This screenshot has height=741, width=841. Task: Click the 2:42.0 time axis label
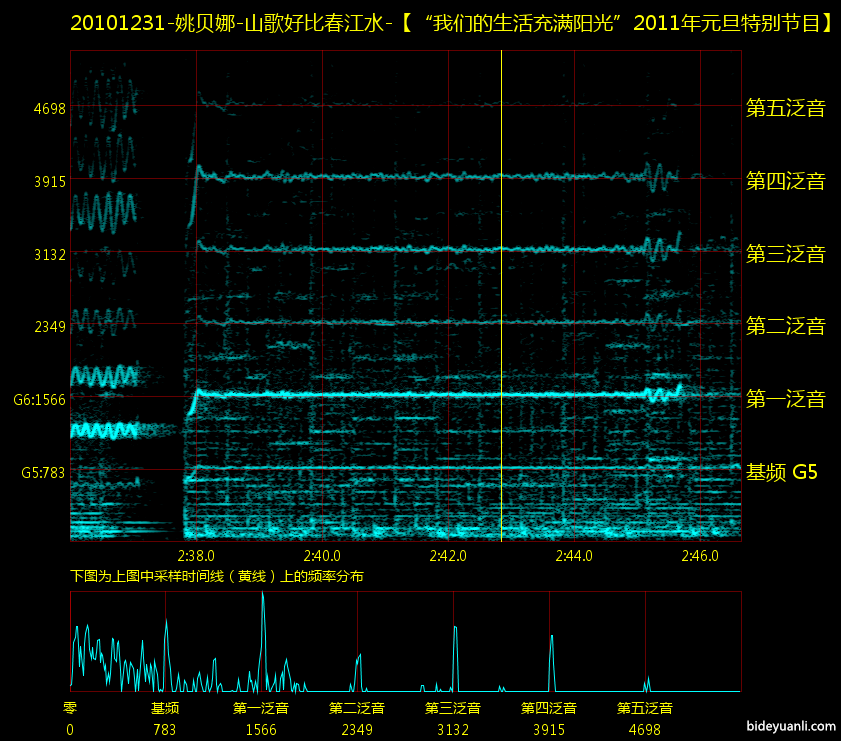pyautogui.click(x=448, y=555)
